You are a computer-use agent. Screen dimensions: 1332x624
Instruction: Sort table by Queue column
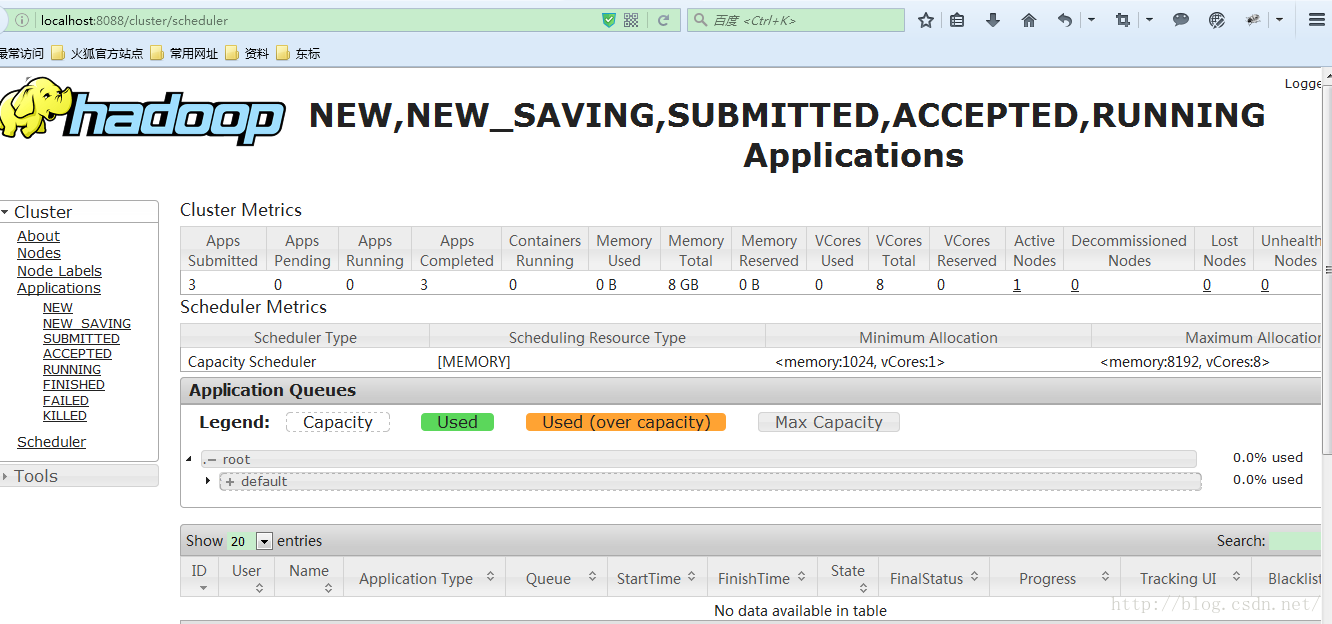tap(557, 577)
